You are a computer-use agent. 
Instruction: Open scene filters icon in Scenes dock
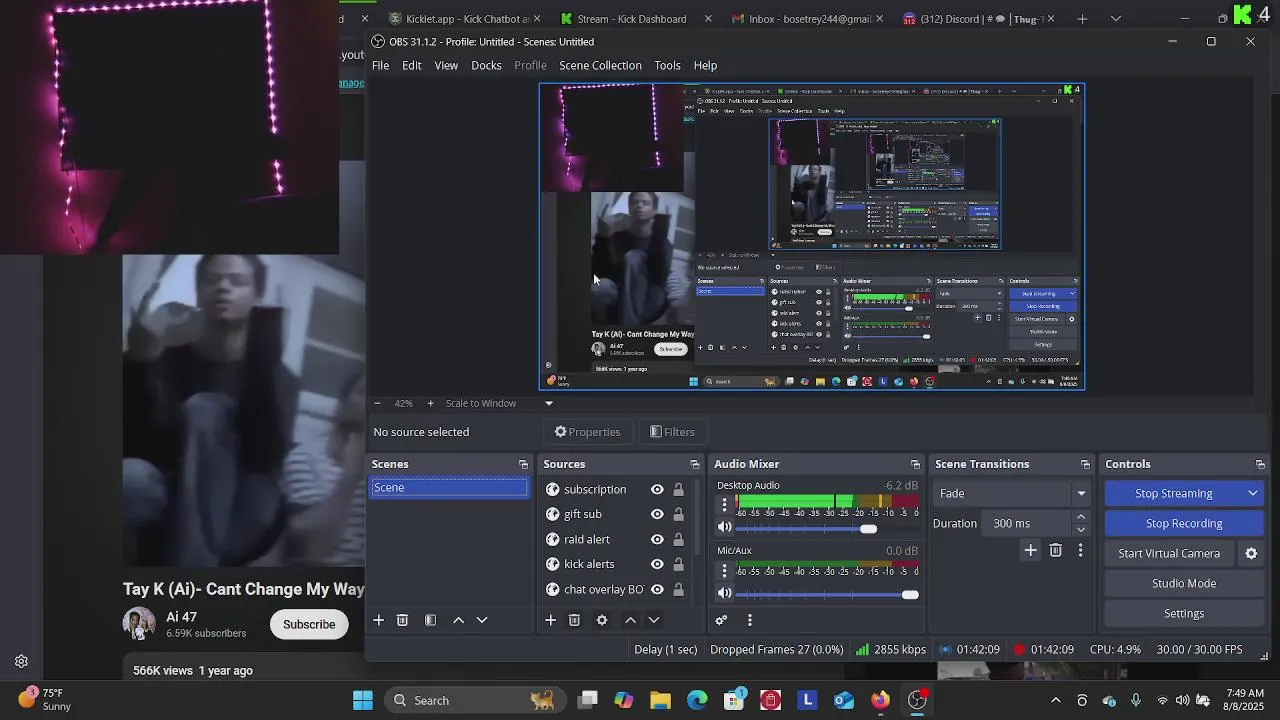[x=430, y=620]
